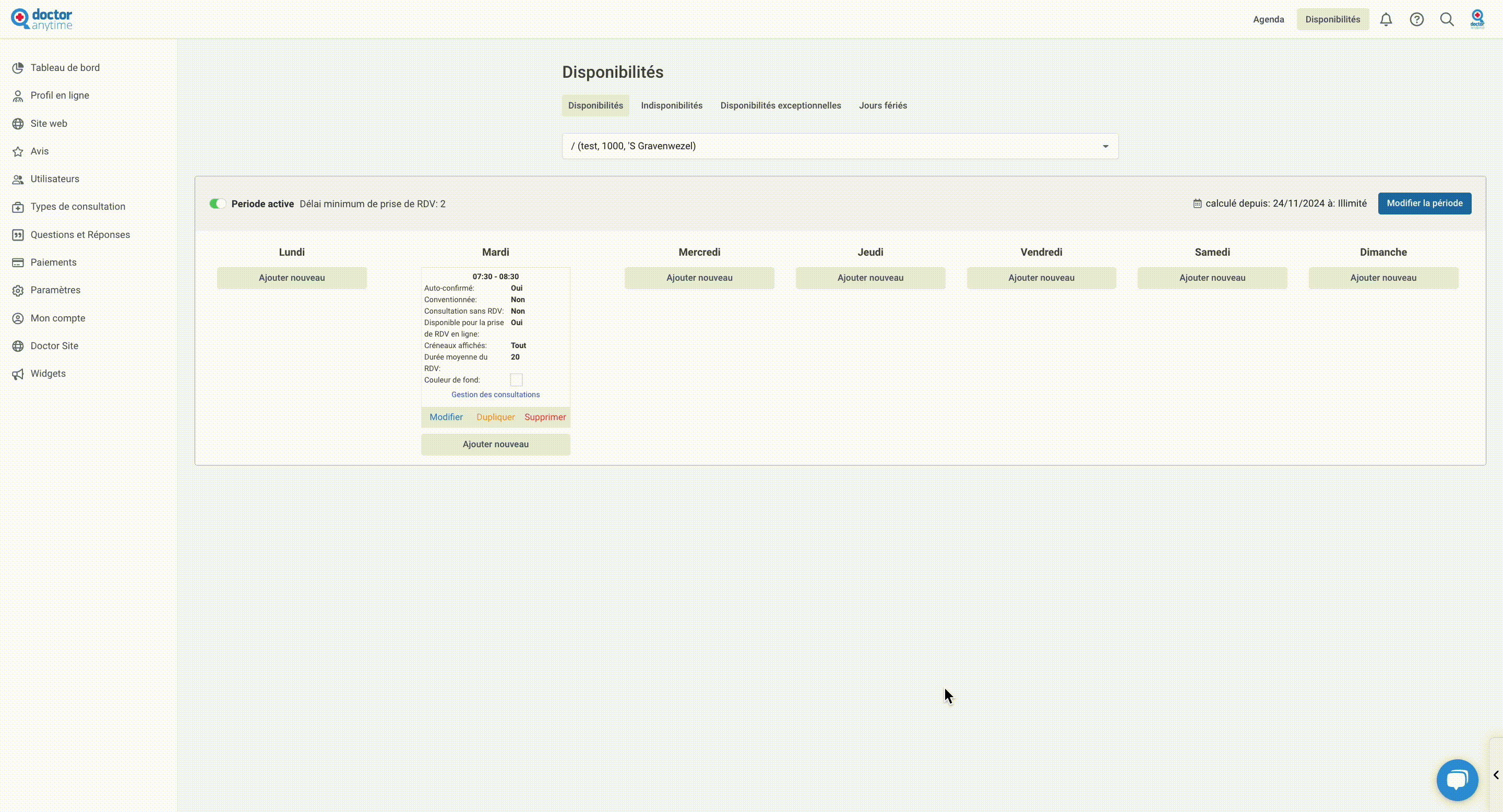Image resolution: width=1503 pixels, height=812 pixels.
Task: Expand the collapsed side panel chevron
Action: (x=1496, y=774)
